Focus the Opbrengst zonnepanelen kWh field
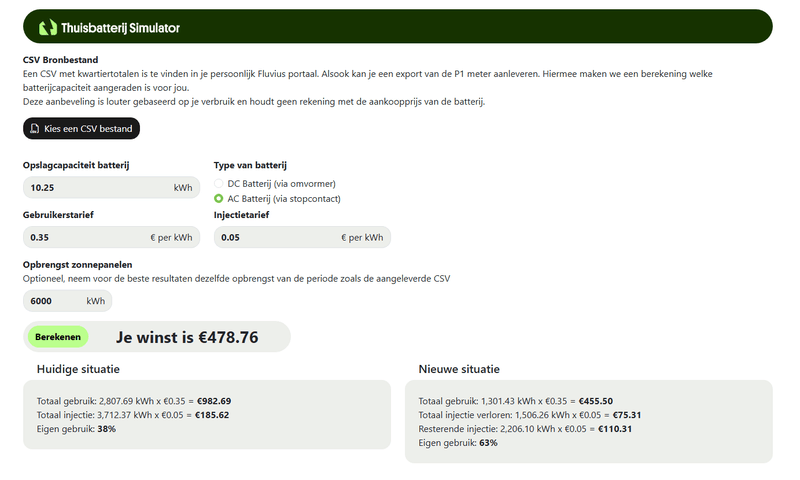 (x=55, y=300)
